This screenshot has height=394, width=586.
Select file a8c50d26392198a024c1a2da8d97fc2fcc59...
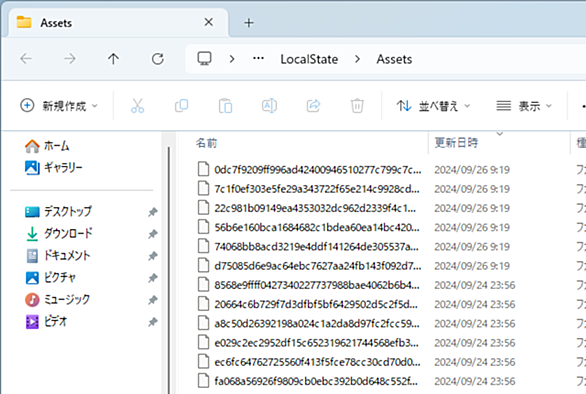pyautogui.click(x=317, y=324)
